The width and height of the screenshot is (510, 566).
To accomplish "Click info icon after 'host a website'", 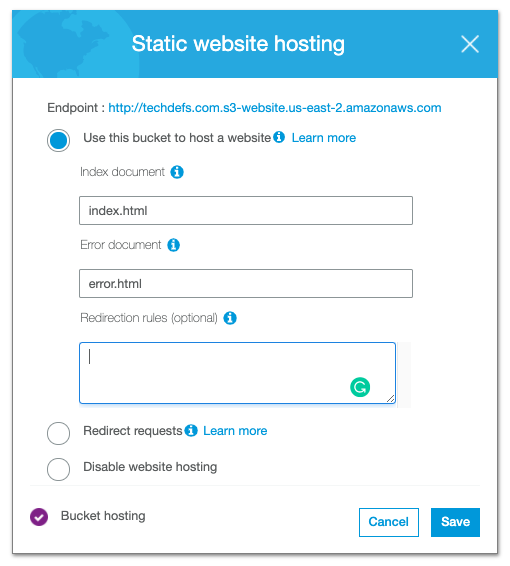I will tap(279, 137).
